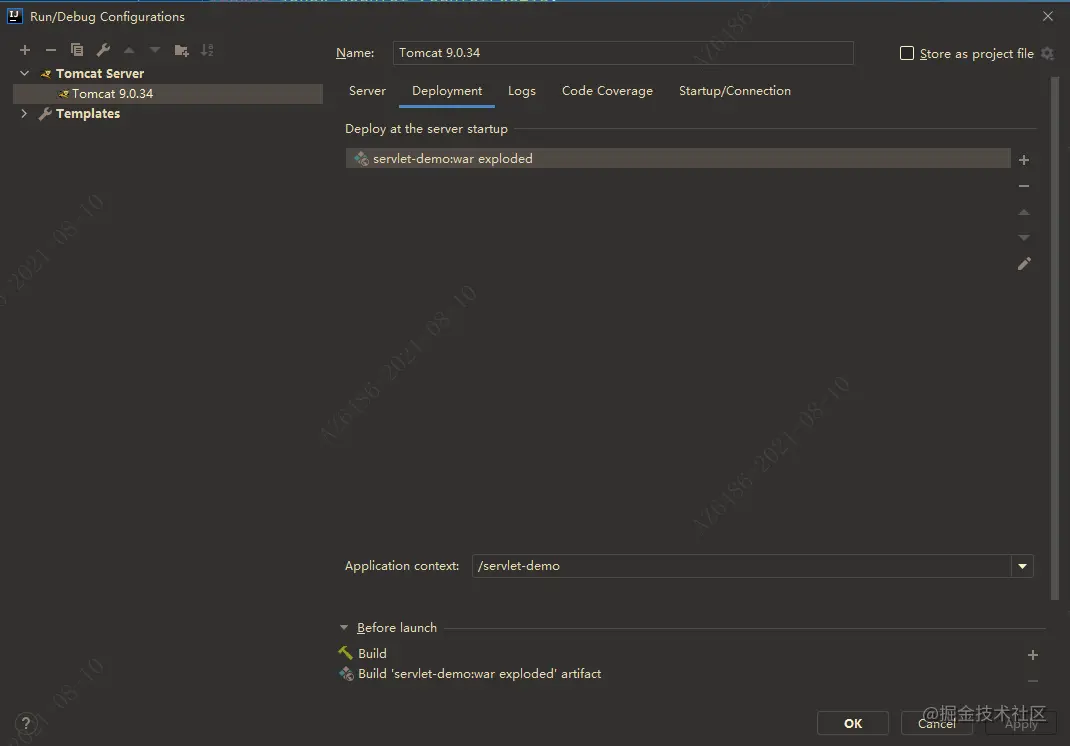Click the Apply button
This screenshot has height=746, width=1070.
click(1021, 723)
